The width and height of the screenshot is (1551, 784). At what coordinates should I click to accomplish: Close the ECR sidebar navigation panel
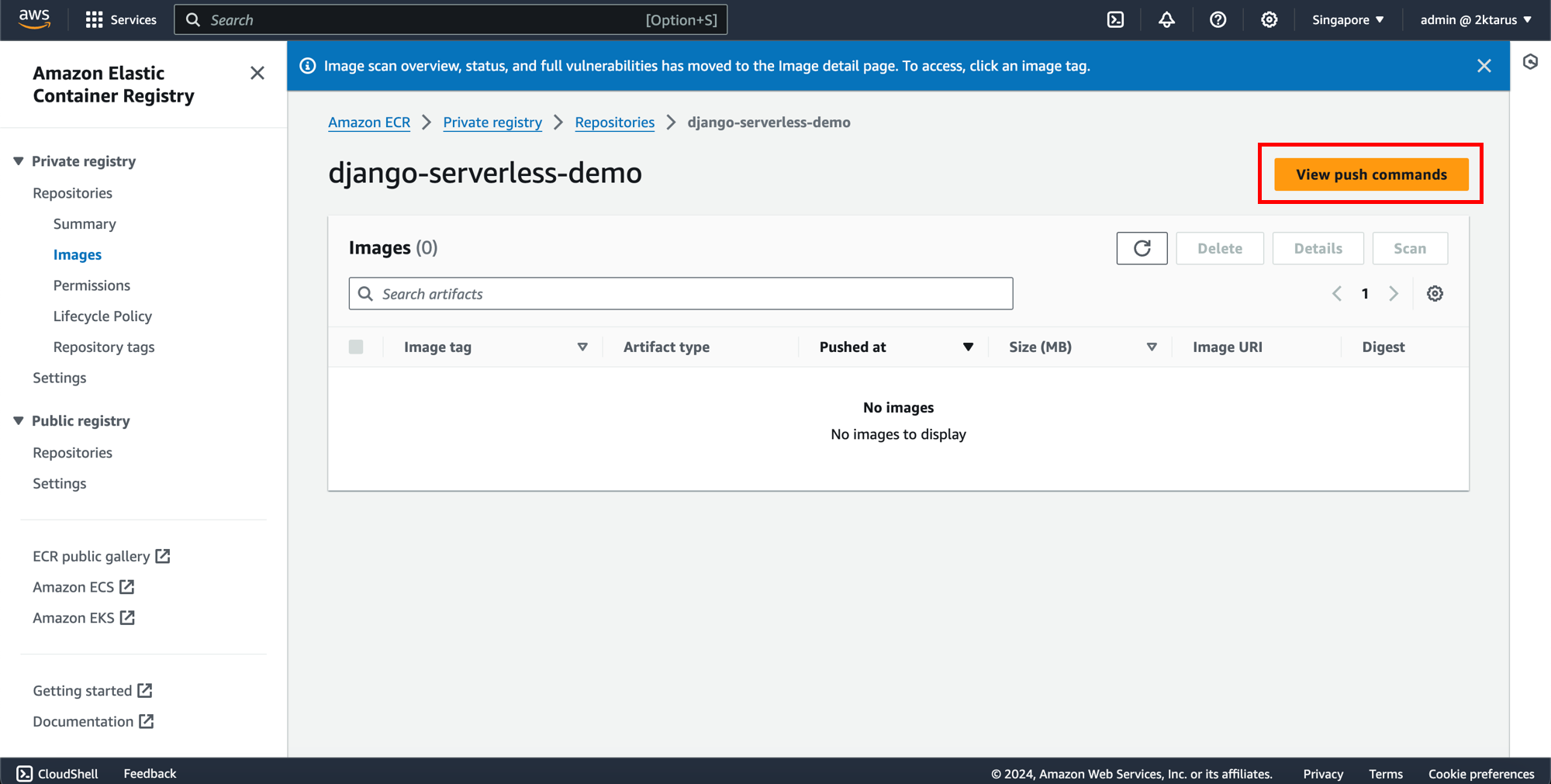coord(257,73)
